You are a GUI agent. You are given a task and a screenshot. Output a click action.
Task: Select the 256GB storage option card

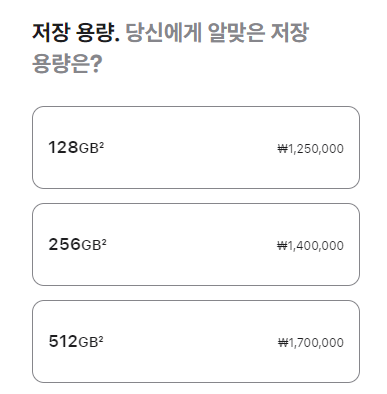(x=196, y=244)
